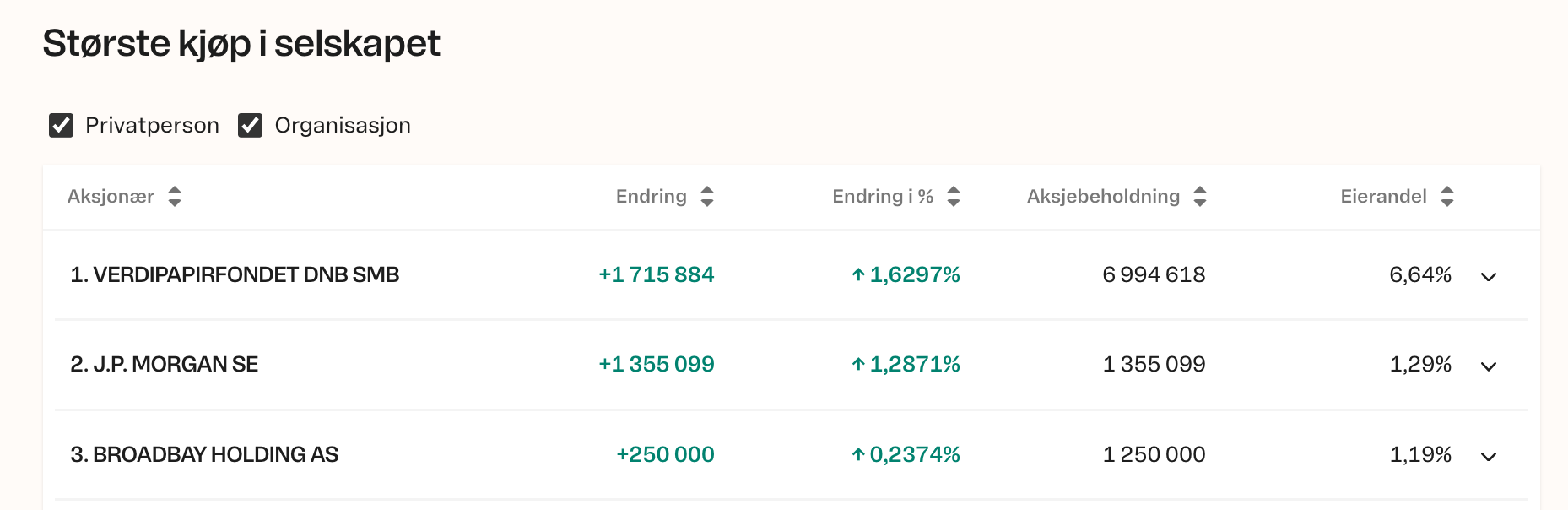Image resolution: width=1568 pixels, height=510 pixels.
Task: Expand BROADBAY HOLDING AS row chevron
Action: [x=1489, y=456]
